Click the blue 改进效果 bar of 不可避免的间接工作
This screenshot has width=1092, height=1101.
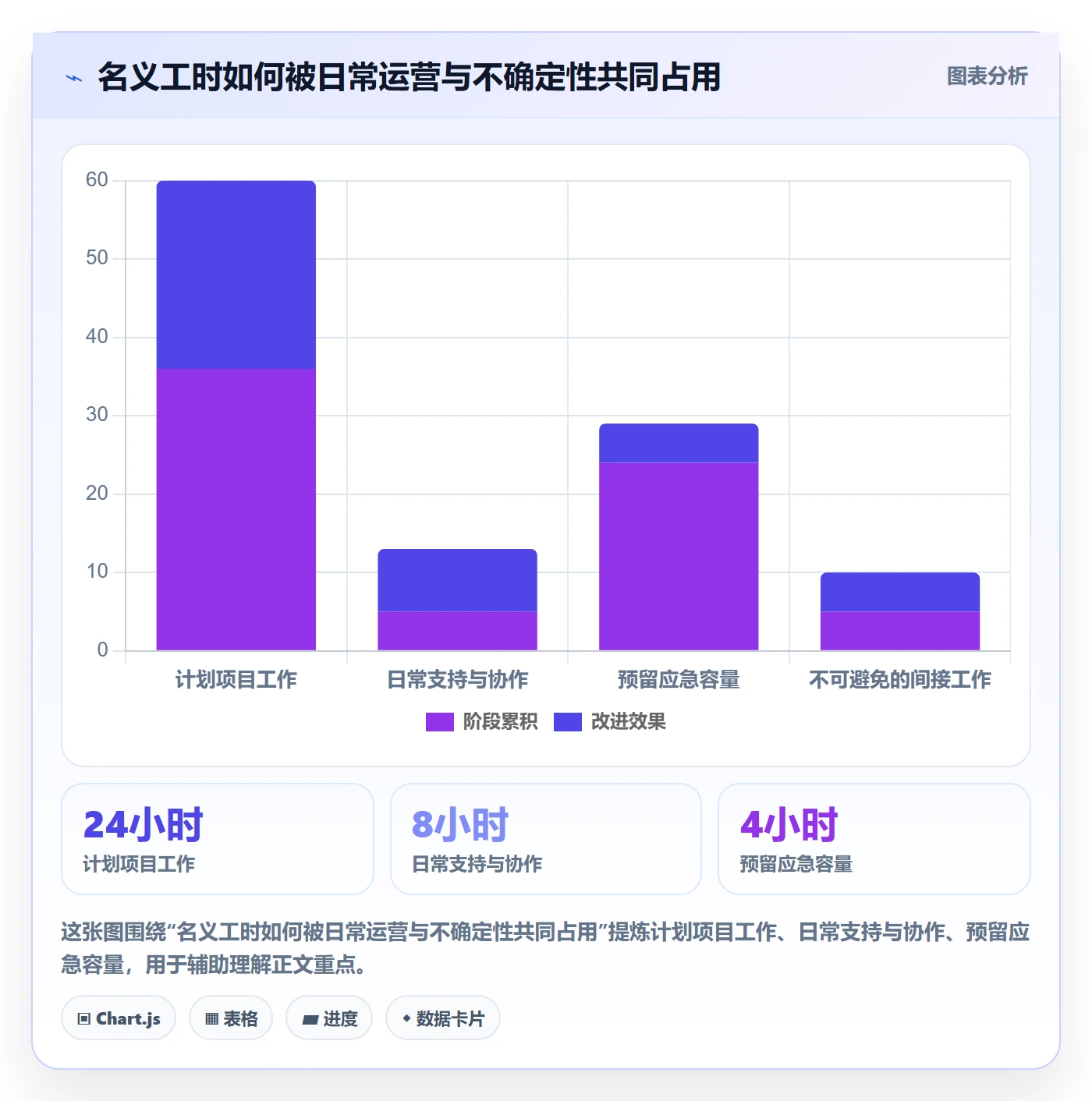tap(900, 592)
